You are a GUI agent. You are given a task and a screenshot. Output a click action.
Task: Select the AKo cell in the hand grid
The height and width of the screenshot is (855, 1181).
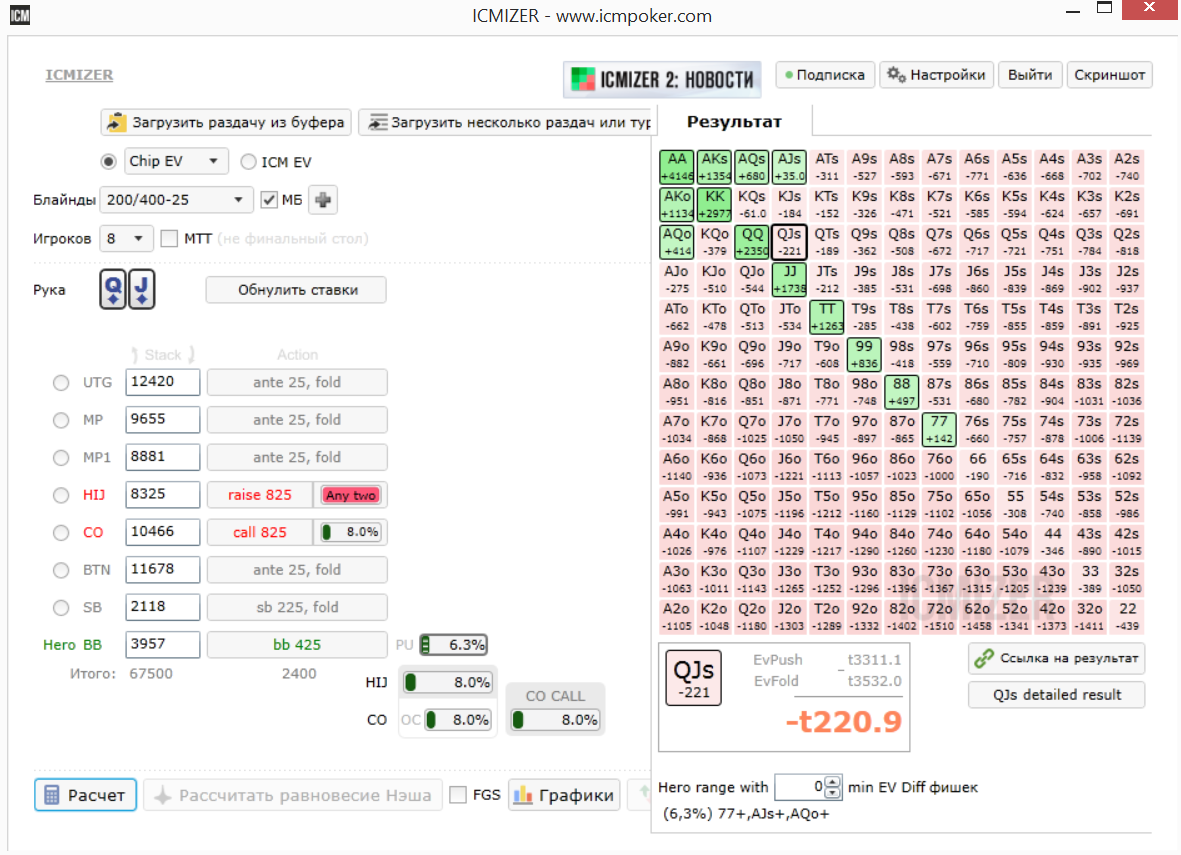[677, 204]
